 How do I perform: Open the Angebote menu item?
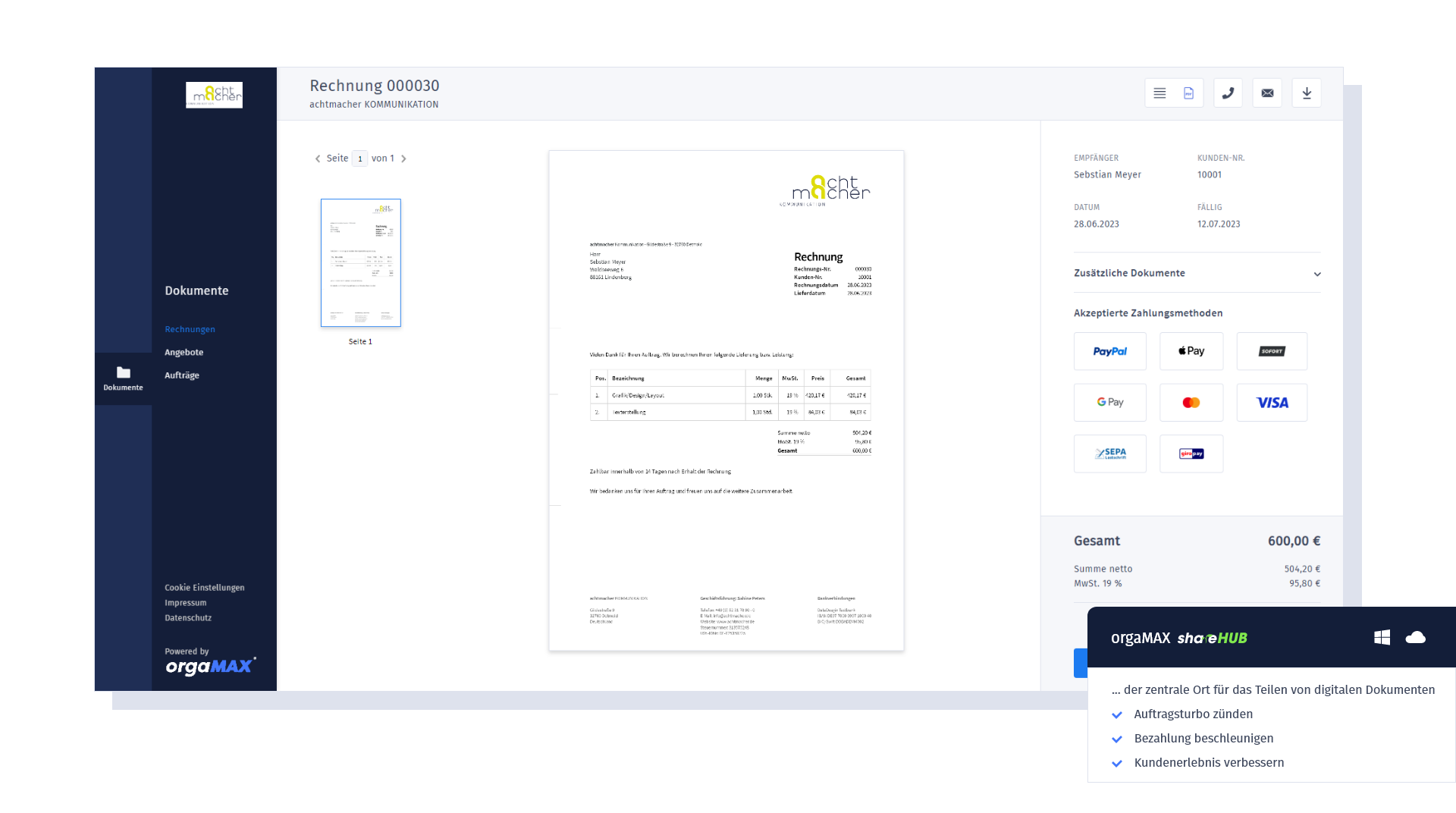coord(184,352)
